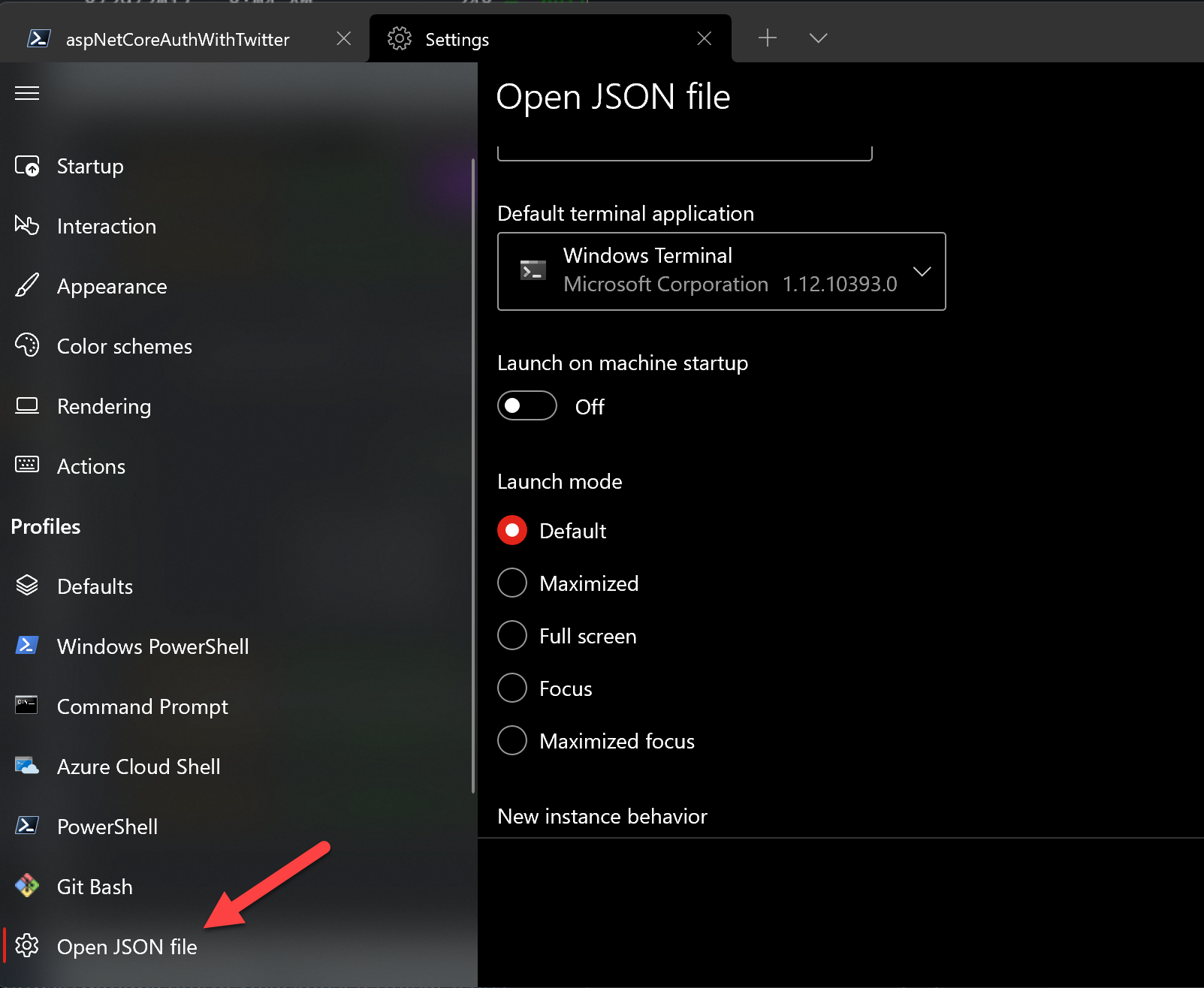Open the JSON settings file
Image resolution: width=1204 pixels, height=988 pixels.
pyautogui.click(x=126, y=946)
